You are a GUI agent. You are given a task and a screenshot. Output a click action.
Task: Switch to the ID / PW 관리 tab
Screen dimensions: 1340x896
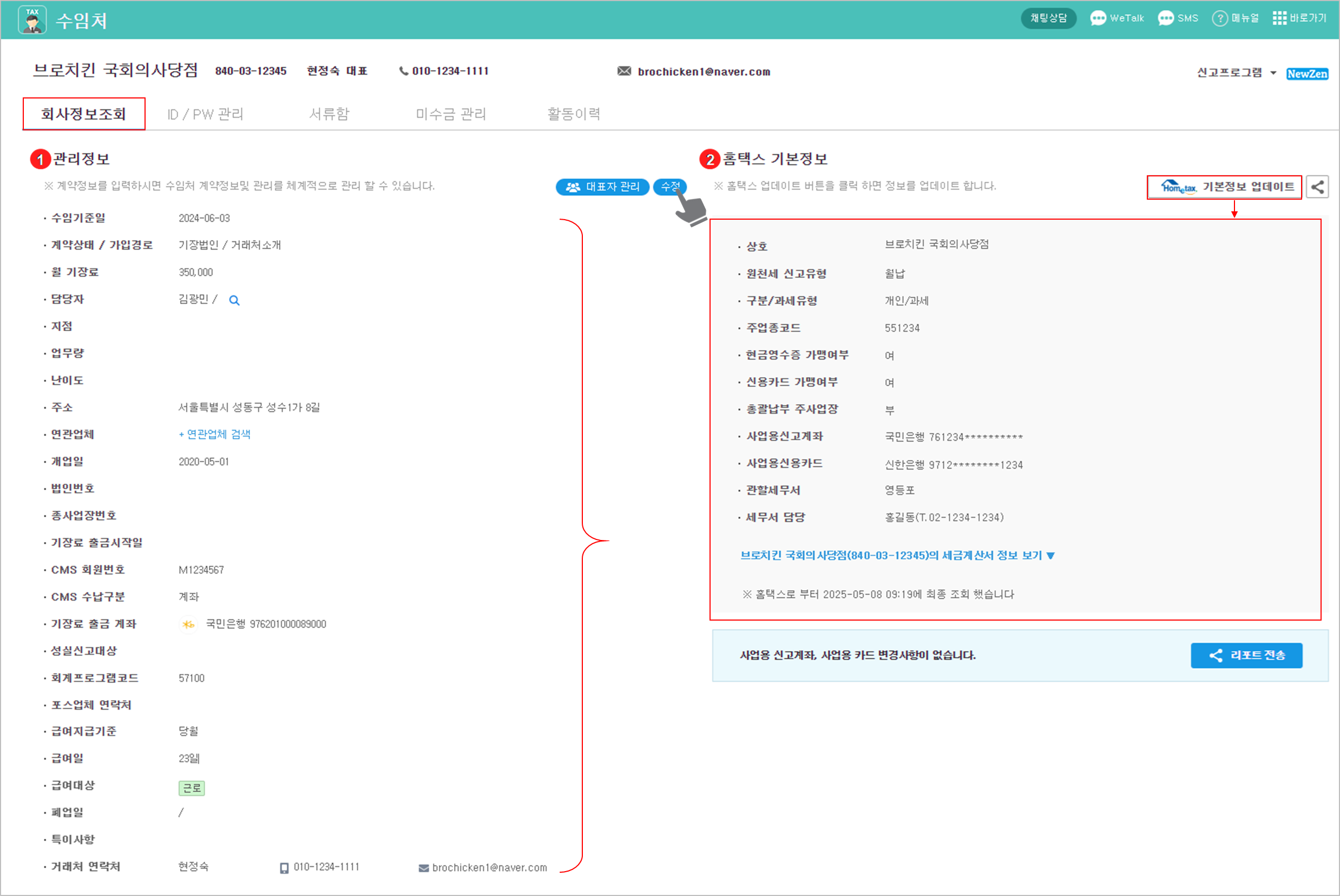click(205, 114)
